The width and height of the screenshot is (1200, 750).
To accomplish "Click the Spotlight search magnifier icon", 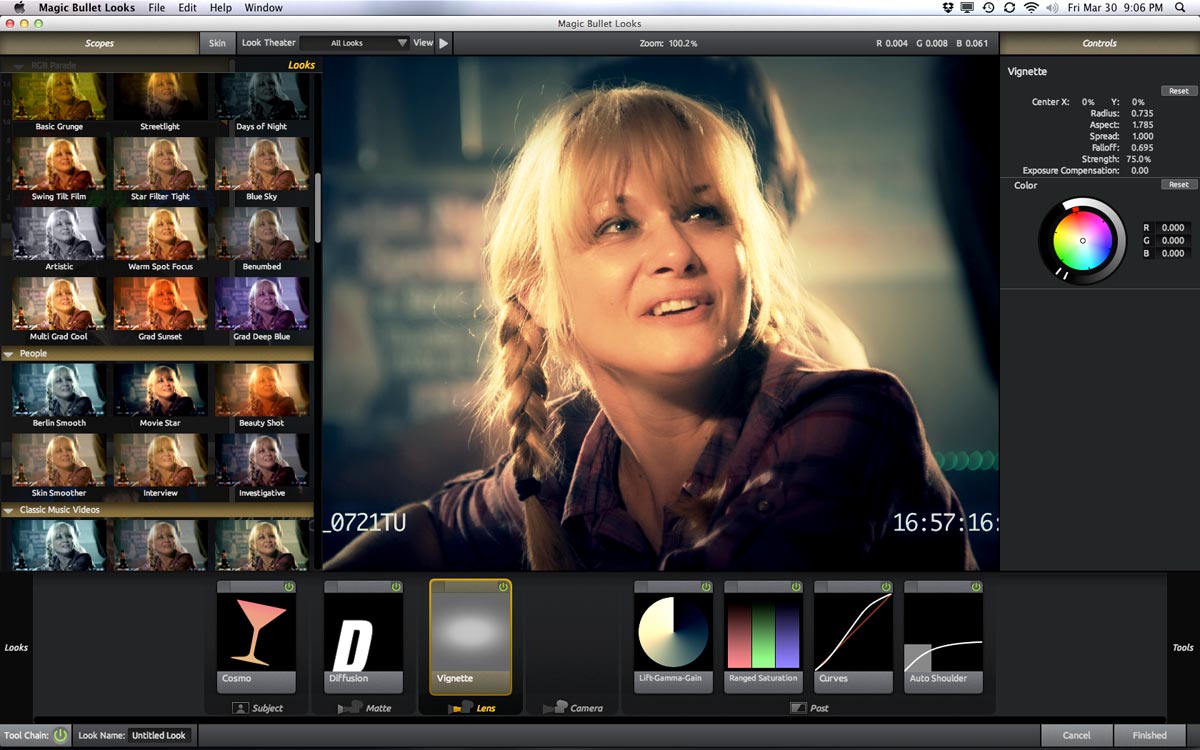I will coord(1181,8).
